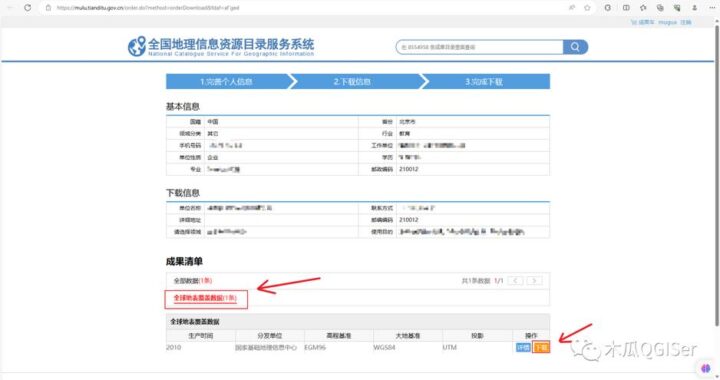Select the 北京市 province value
This screenshot has height=380, width=720.
point(407,122)
